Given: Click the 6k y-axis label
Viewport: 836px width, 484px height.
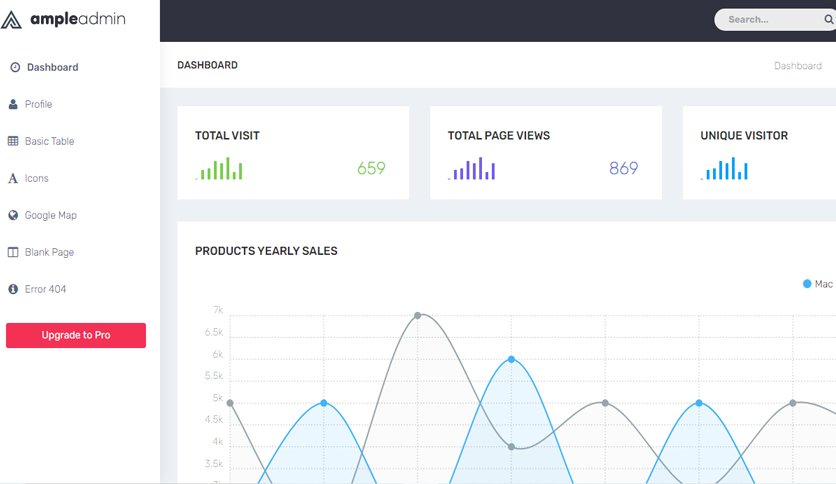Looking at the screenshot, I should click(x=218, y=354).
